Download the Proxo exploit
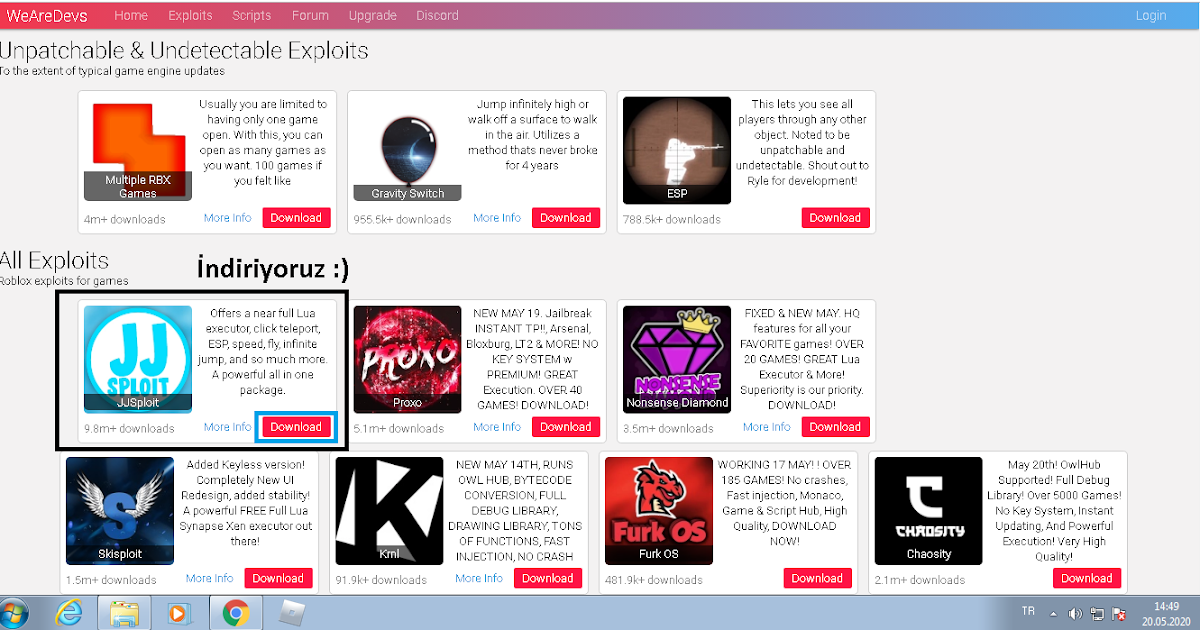 click(566, 427)
